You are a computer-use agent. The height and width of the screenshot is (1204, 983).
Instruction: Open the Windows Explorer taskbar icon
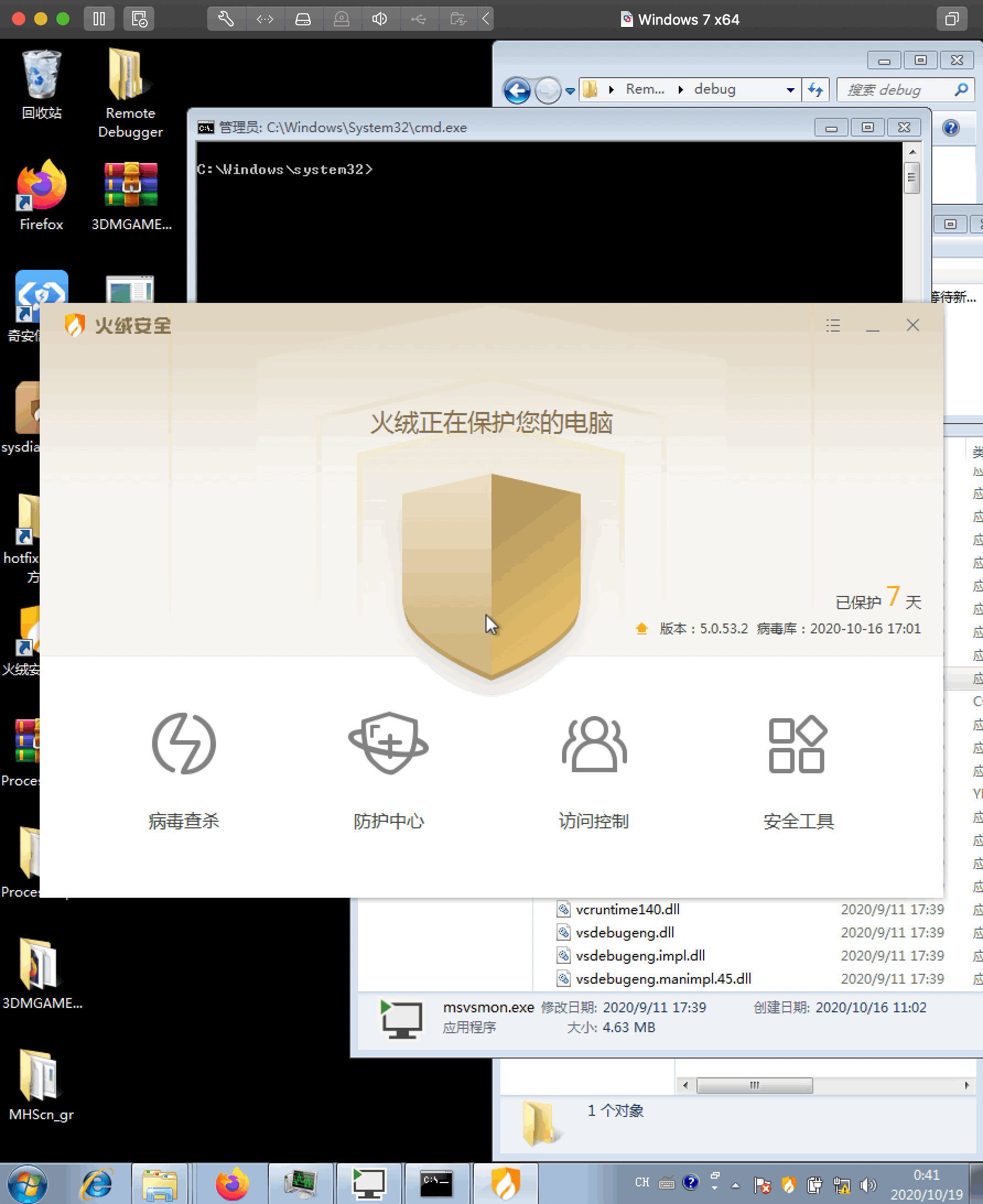pos(159,1184)
